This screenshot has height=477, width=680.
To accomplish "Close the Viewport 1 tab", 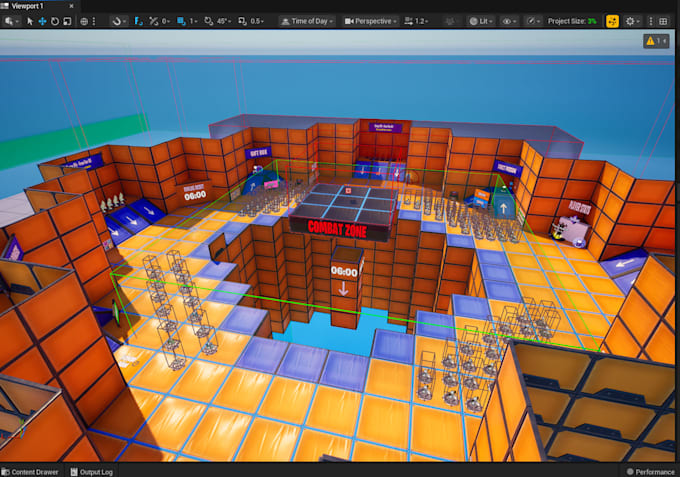I will (x=72, y=6).
